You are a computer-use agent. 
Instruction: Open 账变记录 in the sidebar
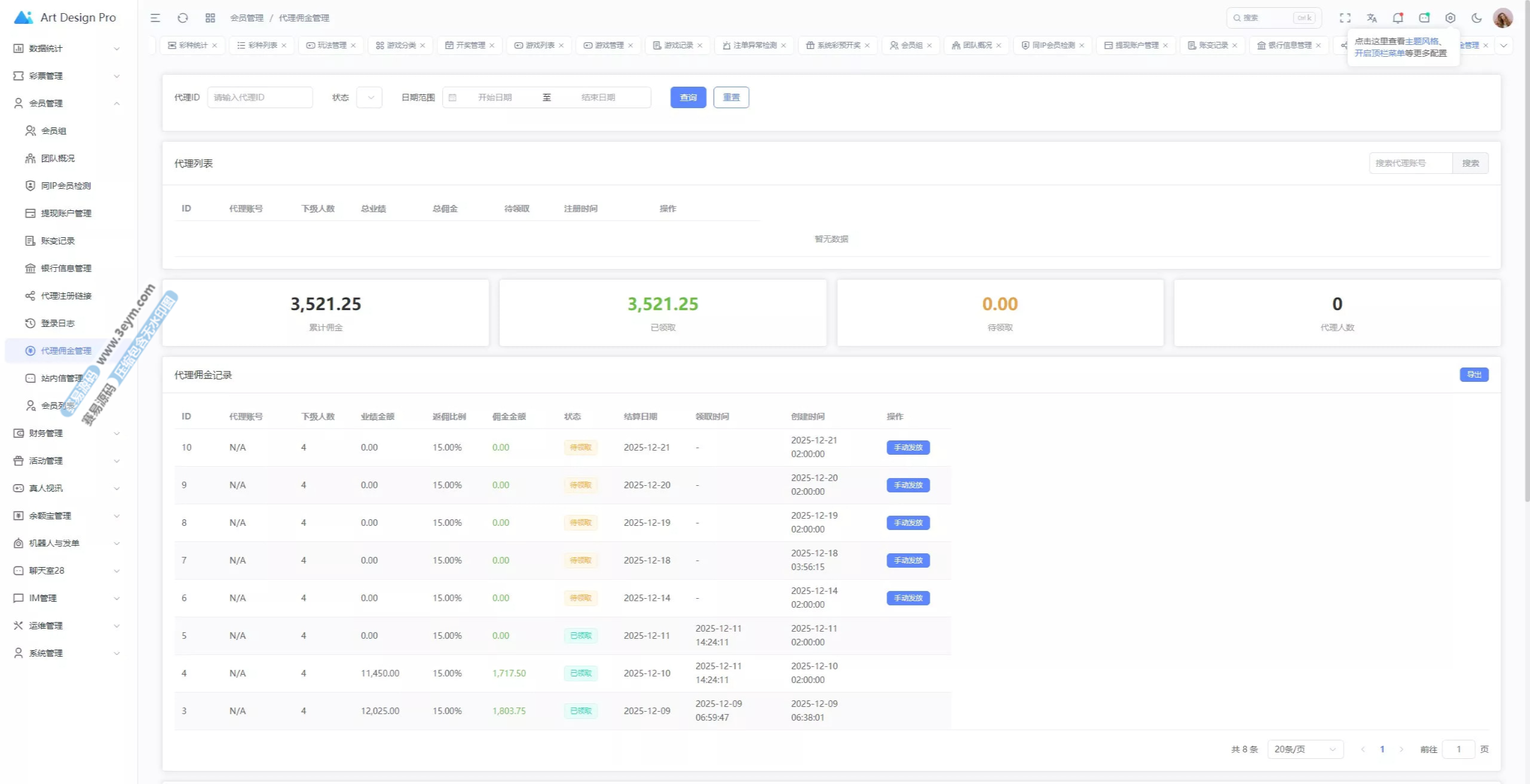[58, 241]
